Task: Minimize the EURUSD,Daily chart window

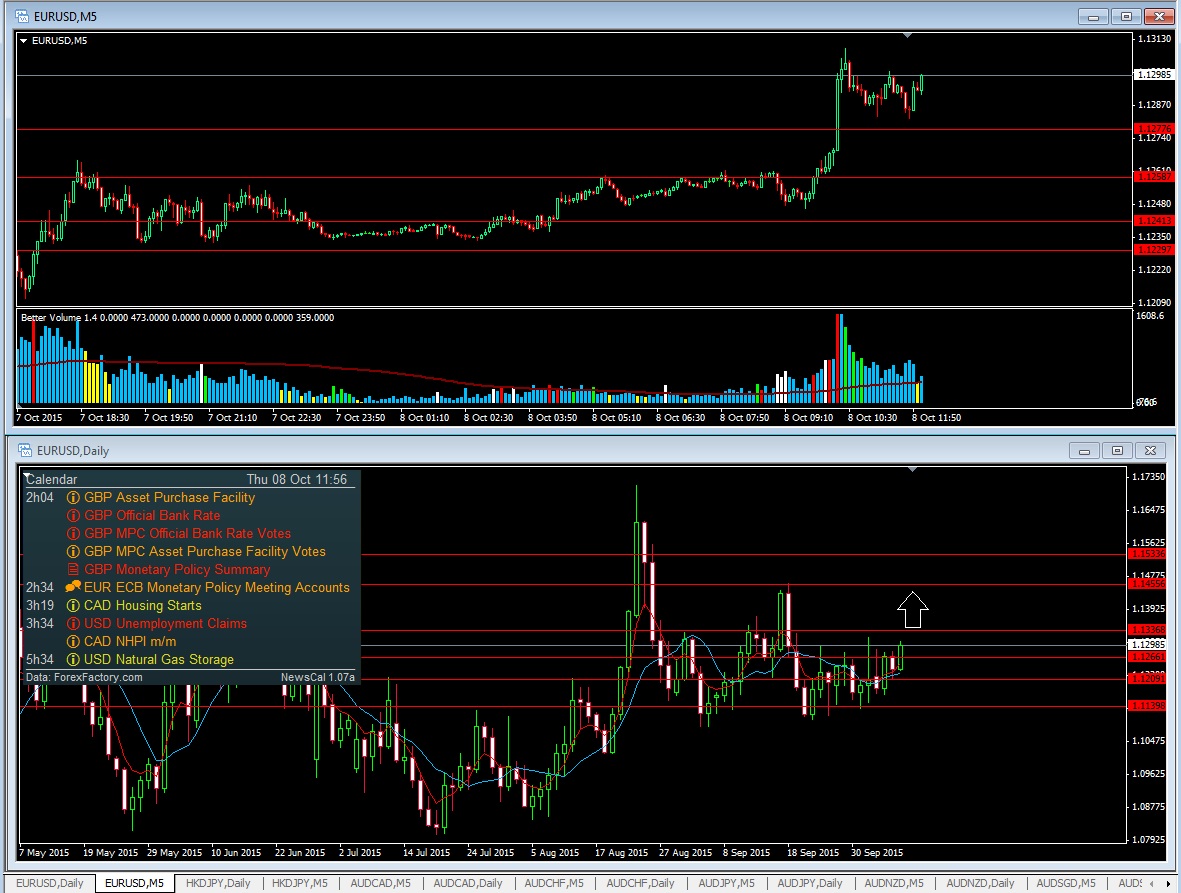Action: (x=1084, y=450)
